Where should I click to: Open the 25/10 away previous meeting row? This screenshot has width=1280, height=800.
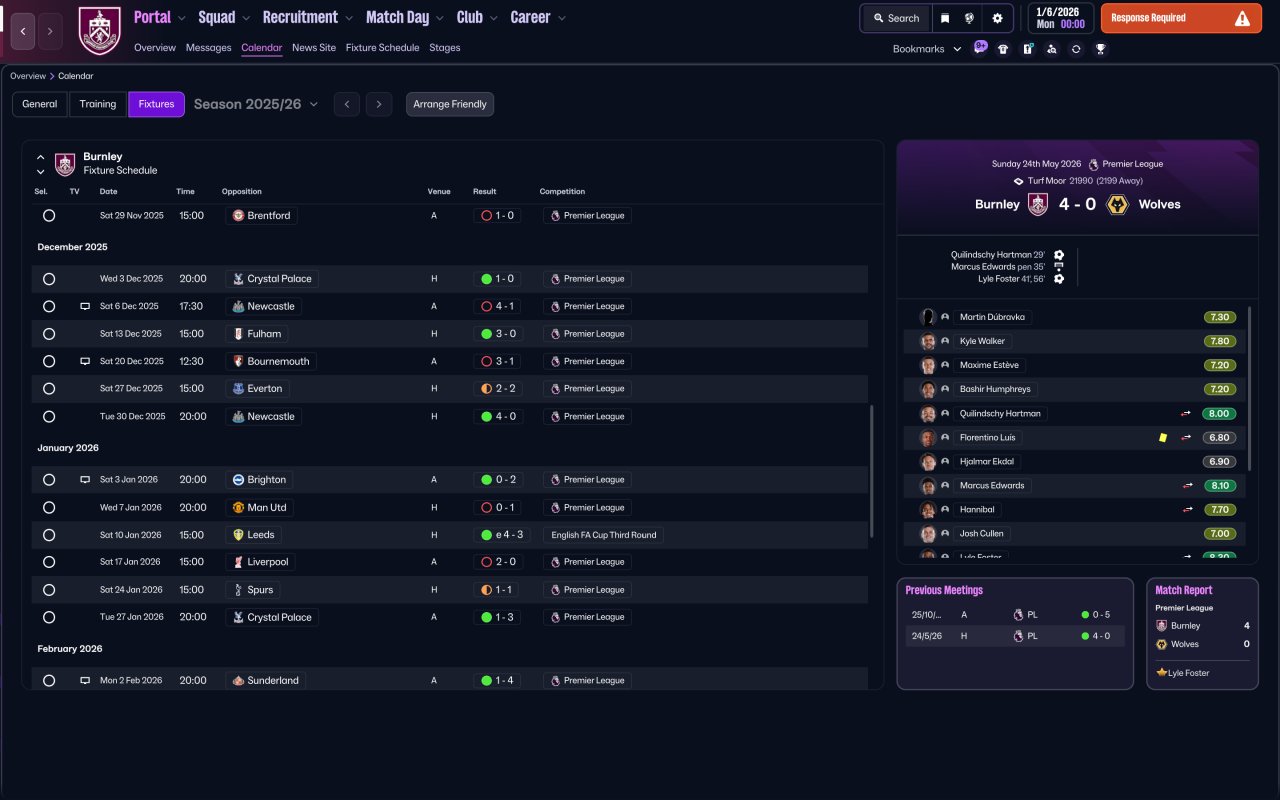(1015, 615)
